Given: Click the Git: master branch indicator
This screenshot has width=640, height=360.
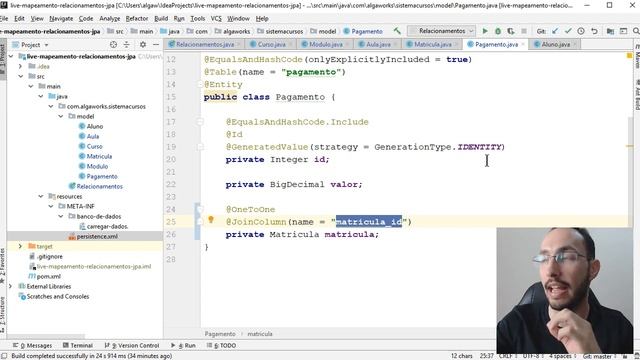Looking at the screenshot, I should coord(599,356).
